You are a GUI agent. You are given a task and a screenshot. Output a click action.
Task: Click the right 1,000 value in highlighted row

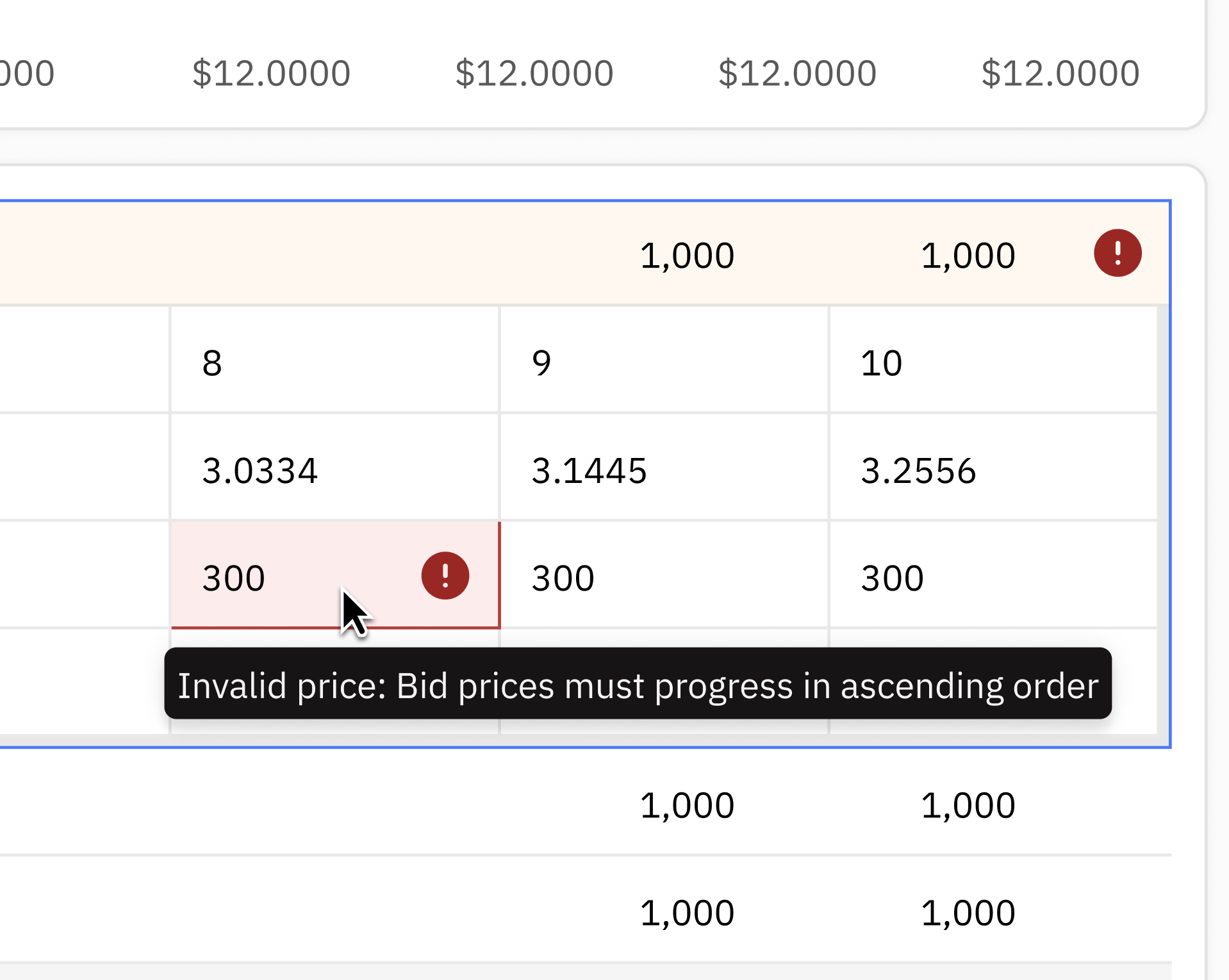968,255
